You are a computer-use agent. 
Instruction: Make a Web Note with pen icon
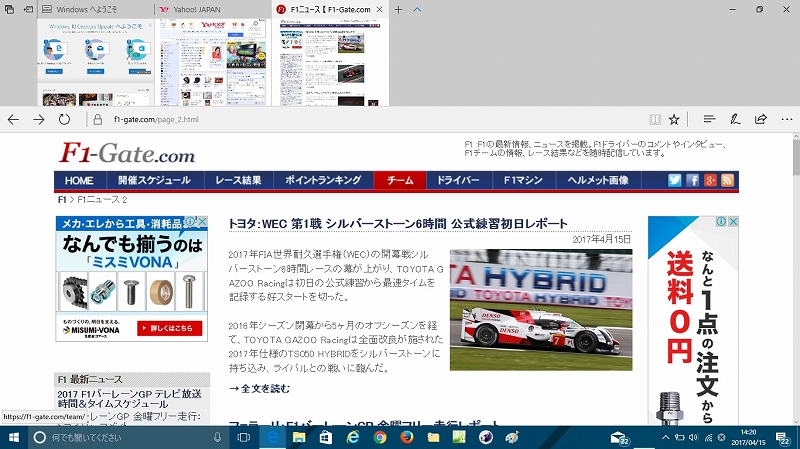coord(735,119)
